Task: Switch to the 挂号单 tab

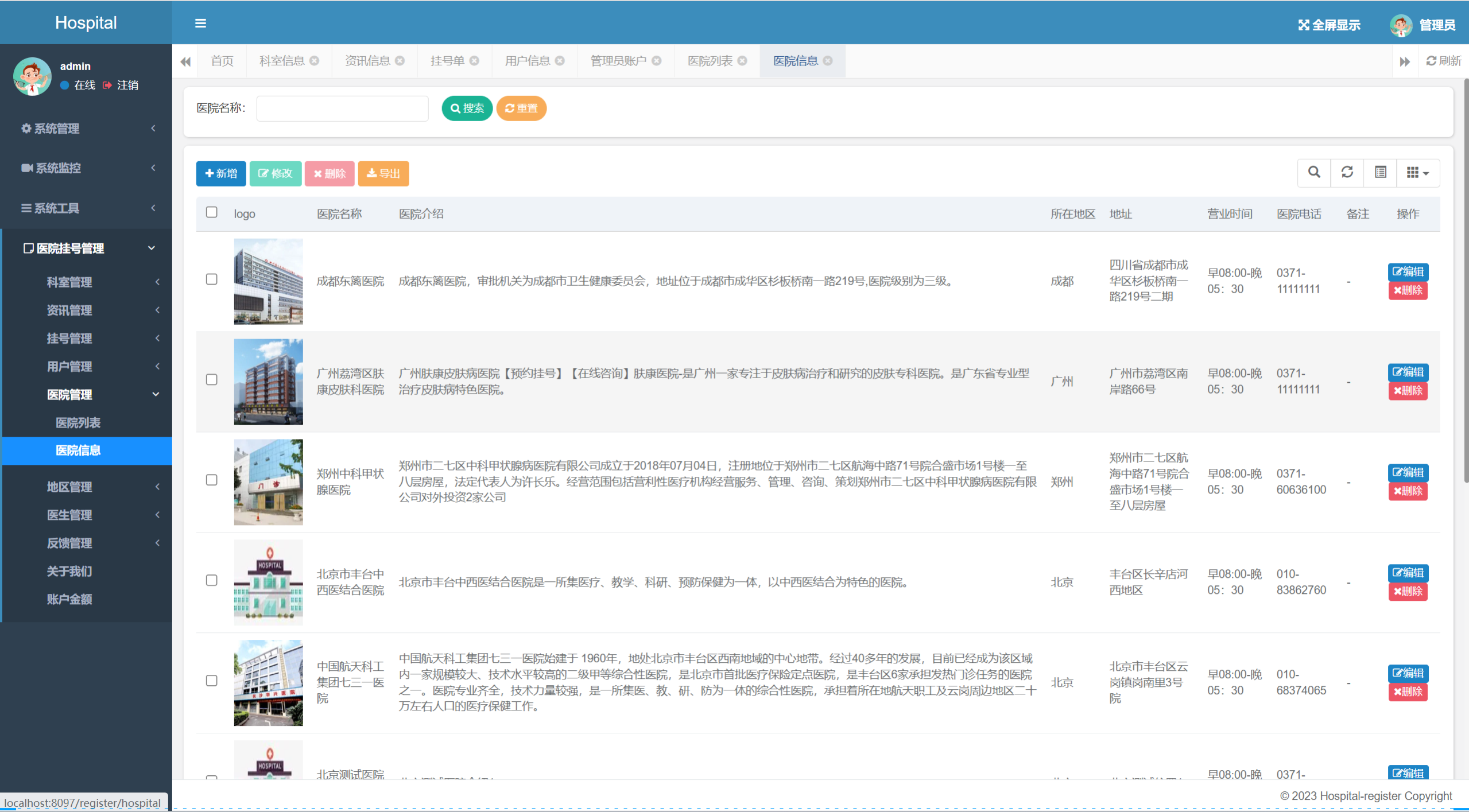Action: (x=447, y=61)
